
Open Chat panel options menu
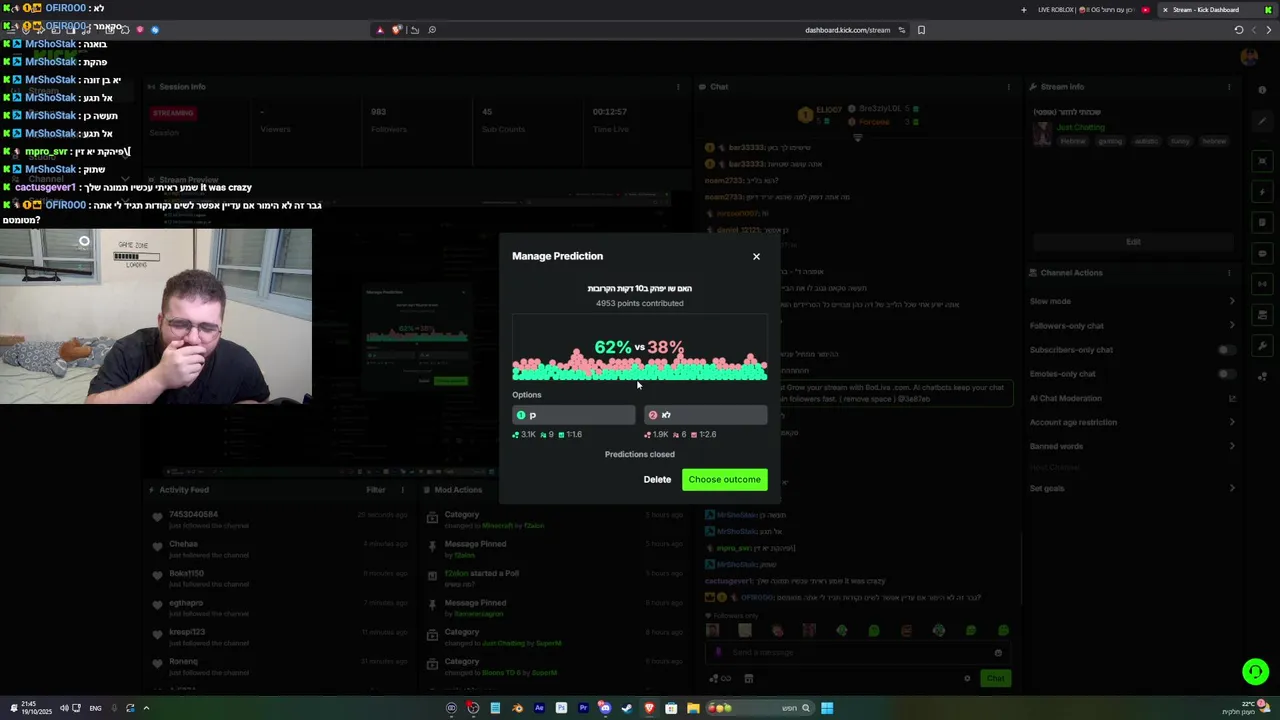(1008, 87)
